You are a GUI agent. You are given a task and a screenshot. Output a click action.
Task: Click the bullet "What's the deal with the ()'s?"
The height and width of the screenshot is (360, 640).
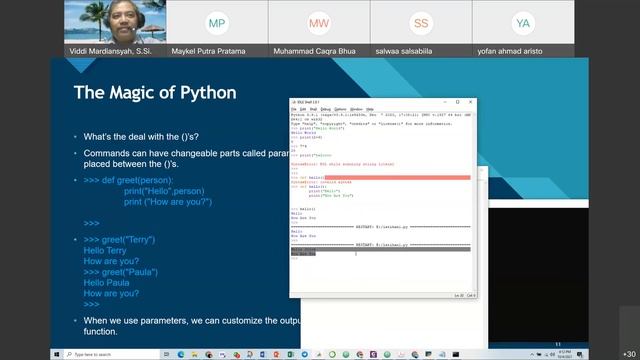coord(141,137)
